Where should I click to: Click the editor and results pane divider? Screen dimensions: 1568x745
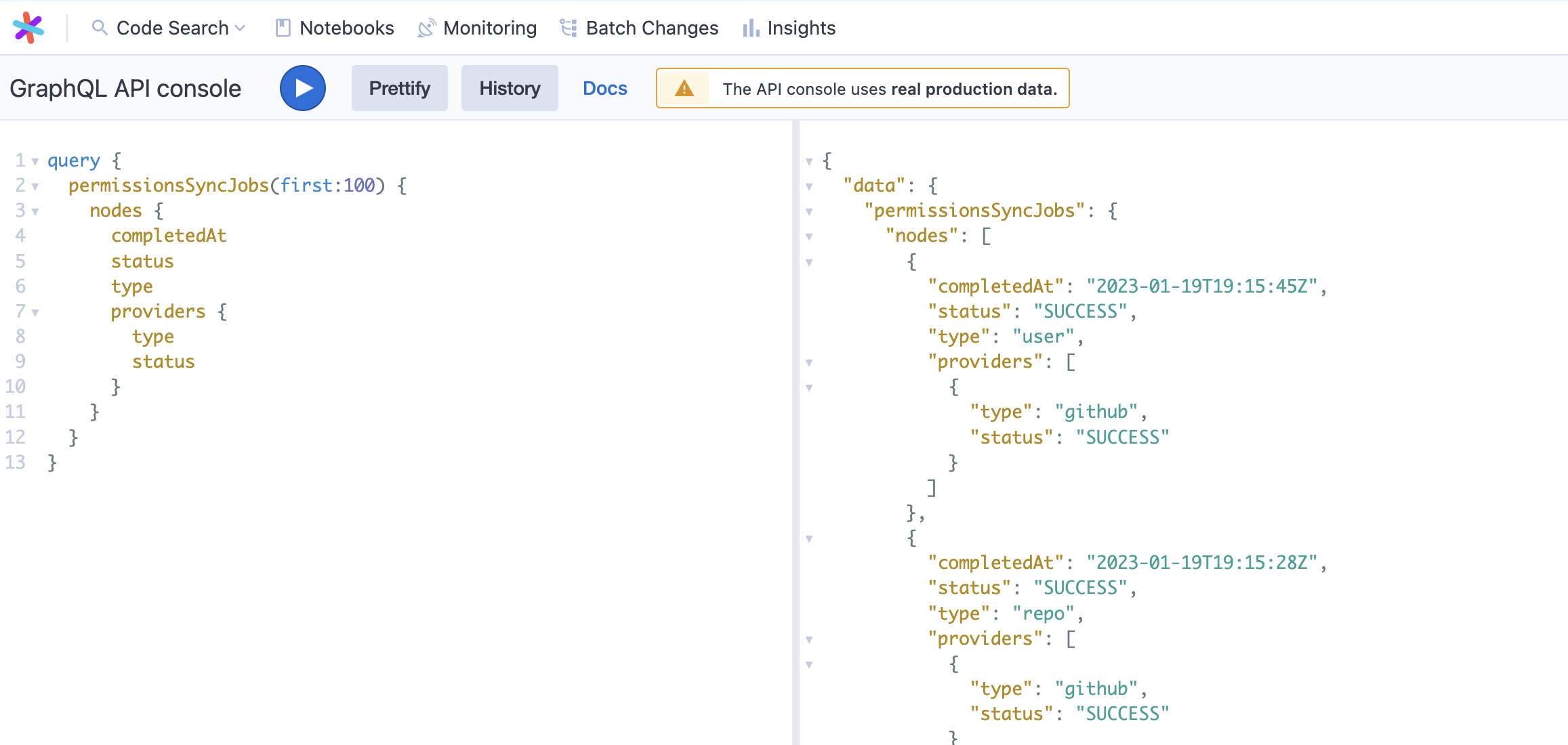pos(796,433)
